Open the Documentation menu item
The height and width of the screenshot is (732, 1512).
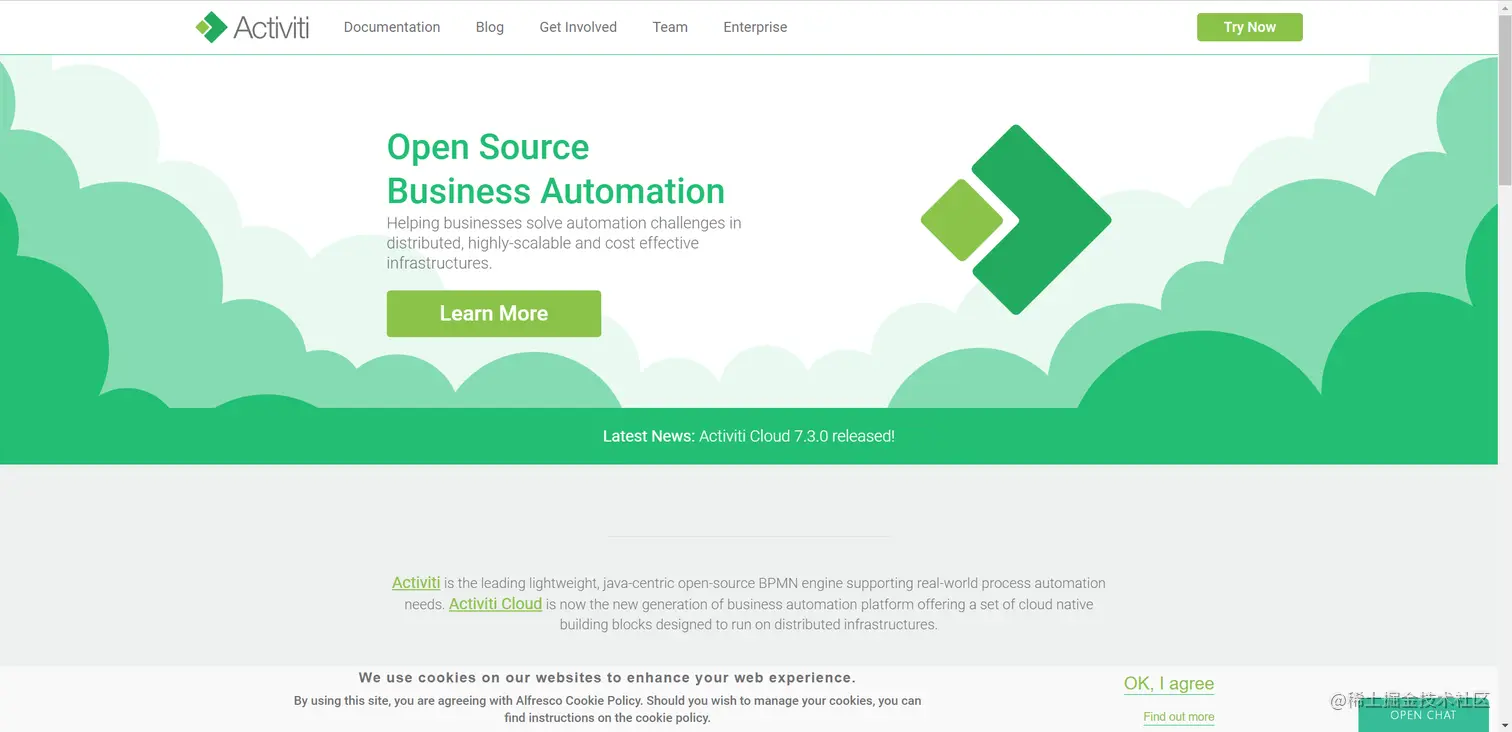[x=392, y=27]
